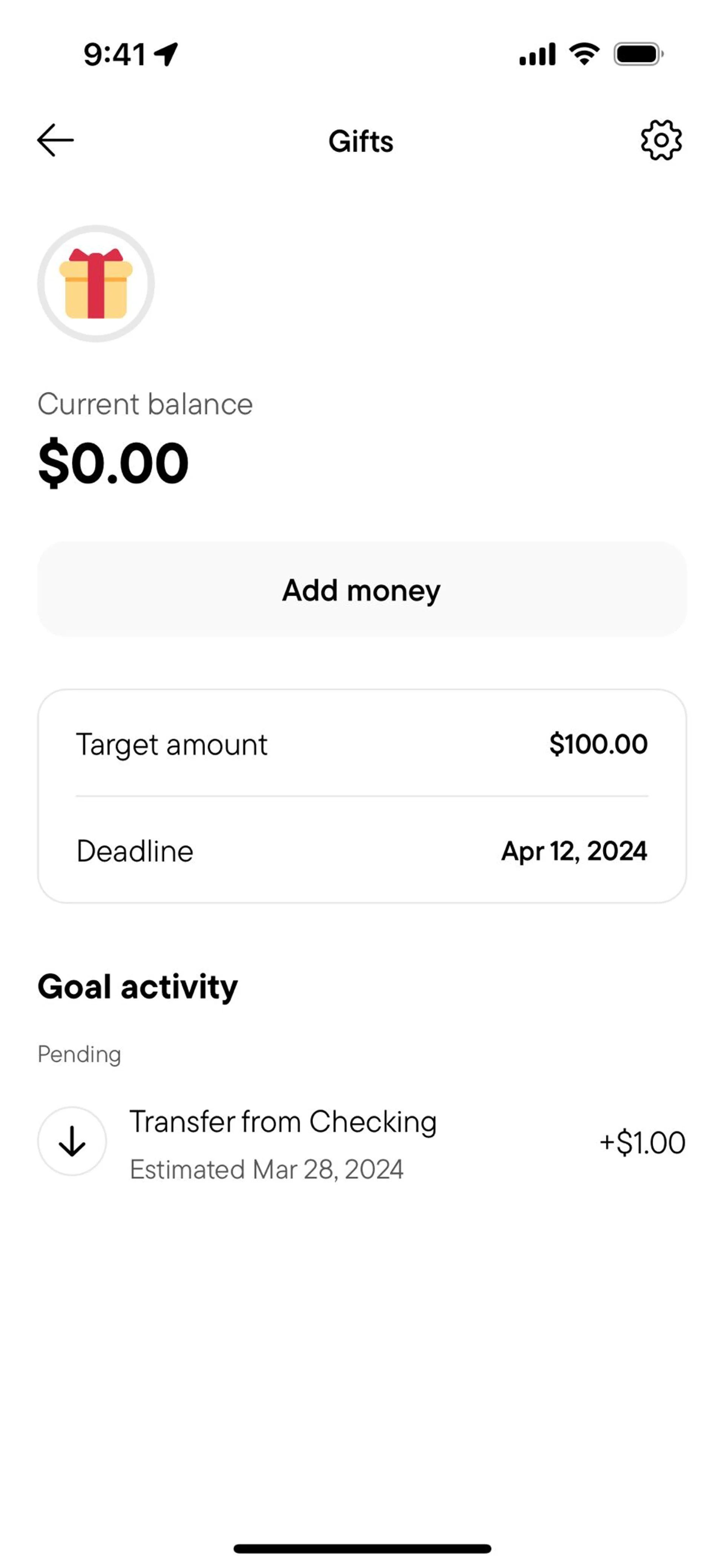Screen dimensions: 724x1568
Task: Tap the battery indicator
Action: click(638, 54)
